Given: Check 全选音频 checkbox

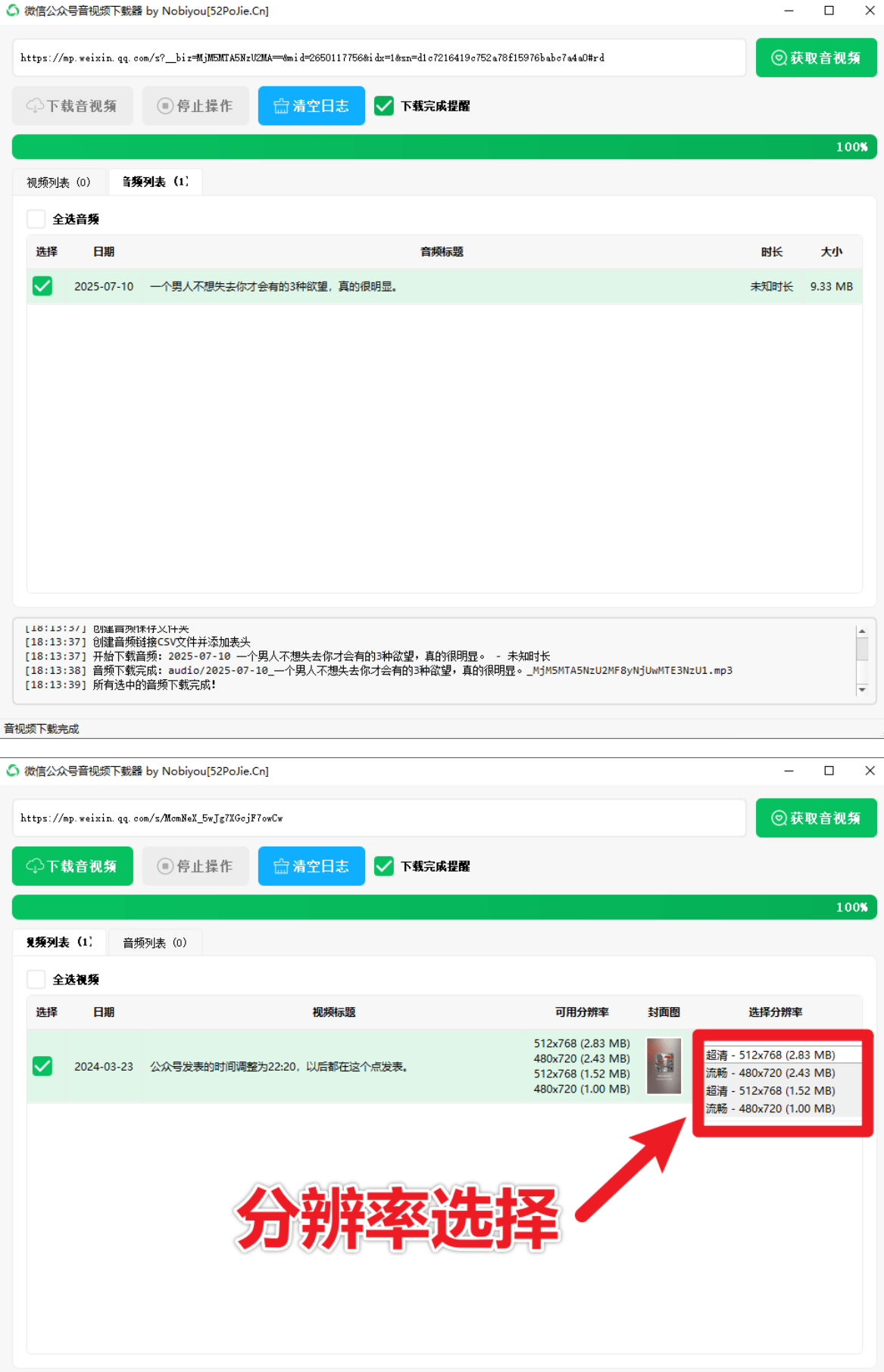Looking at the screenshot, I should (x=36, y=219).
